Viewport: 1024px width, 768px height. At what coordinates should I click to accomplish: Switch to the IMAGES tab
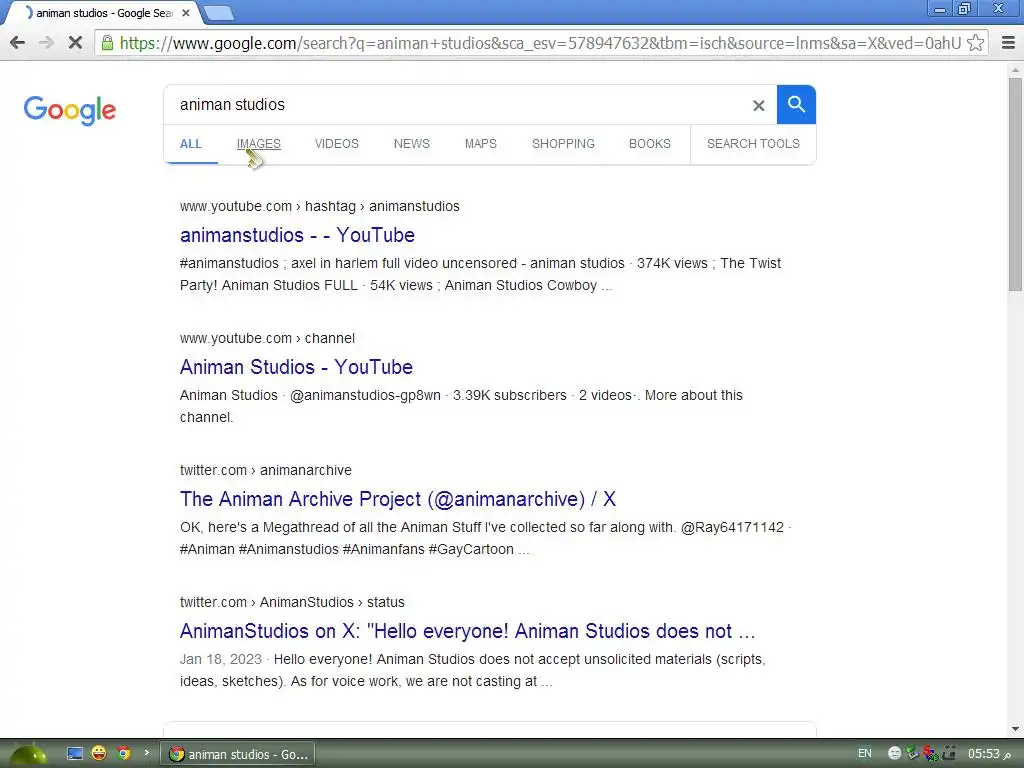coord(259,144)
